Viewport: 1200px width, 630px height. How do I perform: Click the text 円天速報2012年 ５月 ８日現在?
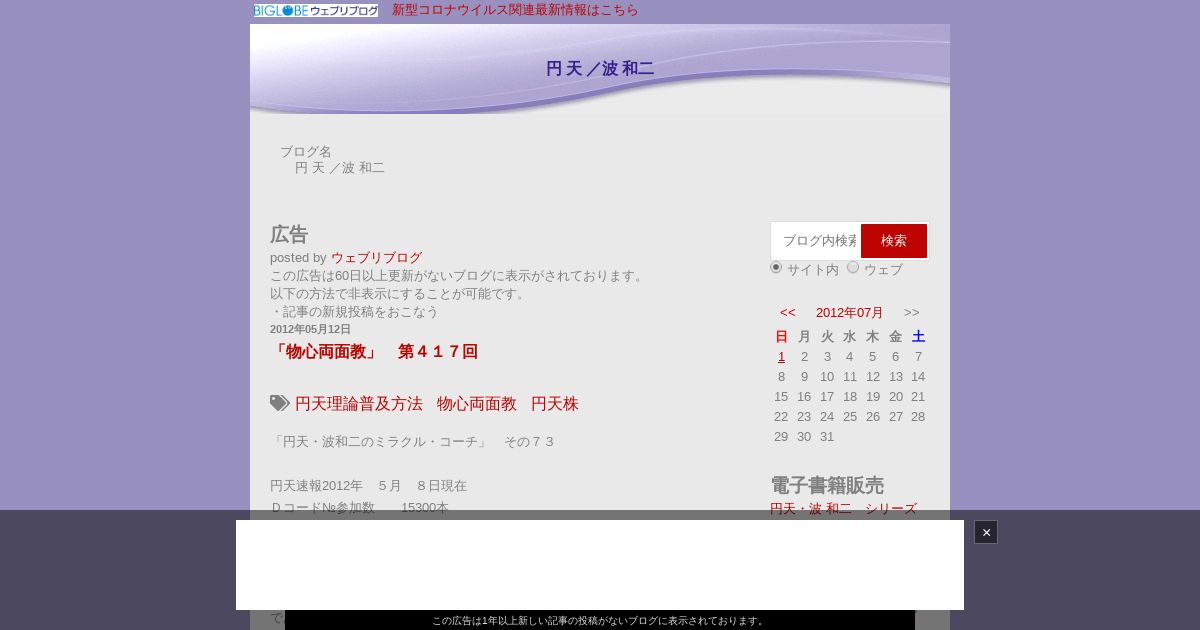[368, 486]
